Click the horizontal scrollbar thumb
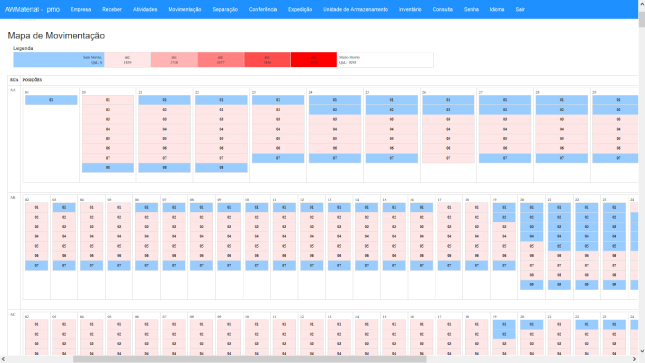This screenshot has width=645, height=363. click(x=250, y=359)
